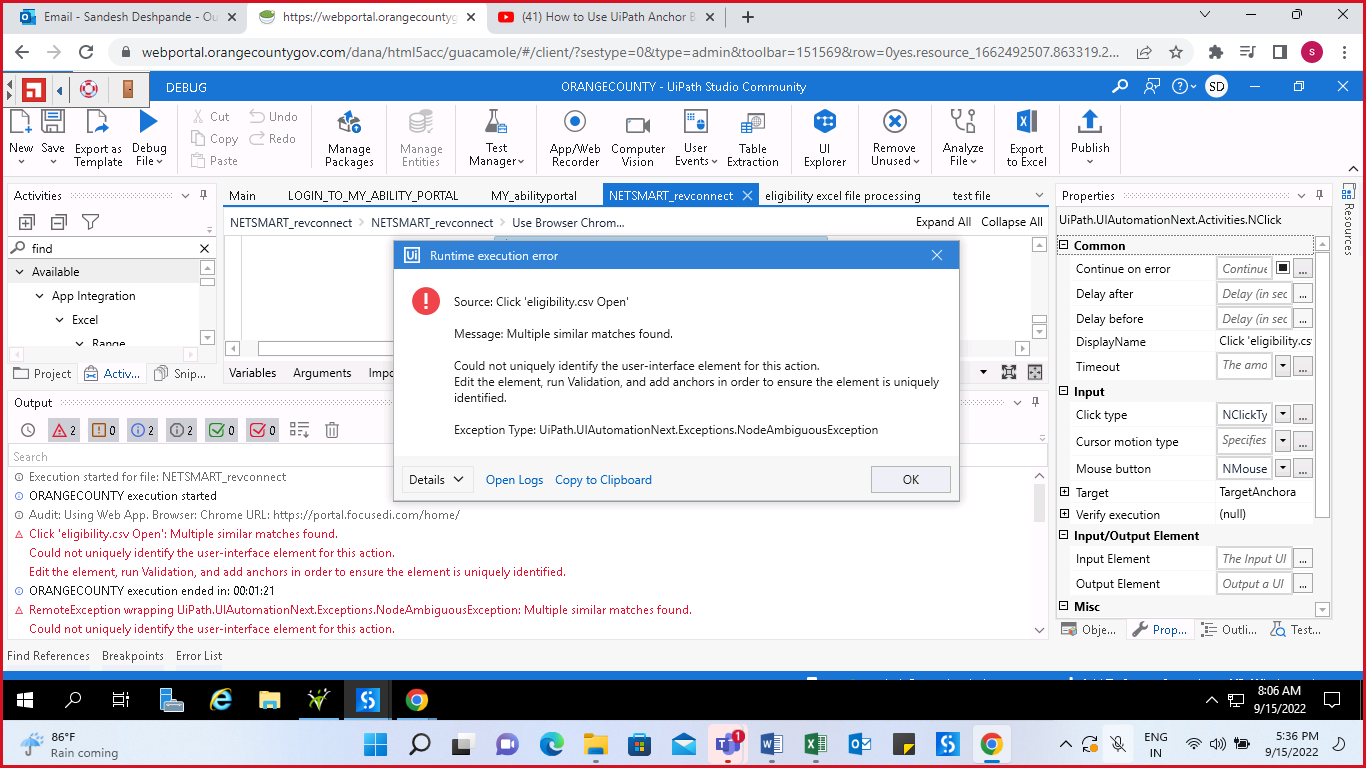Click Collapse All in the designer
The image size is (1366, 768).
pos(1012,222)
